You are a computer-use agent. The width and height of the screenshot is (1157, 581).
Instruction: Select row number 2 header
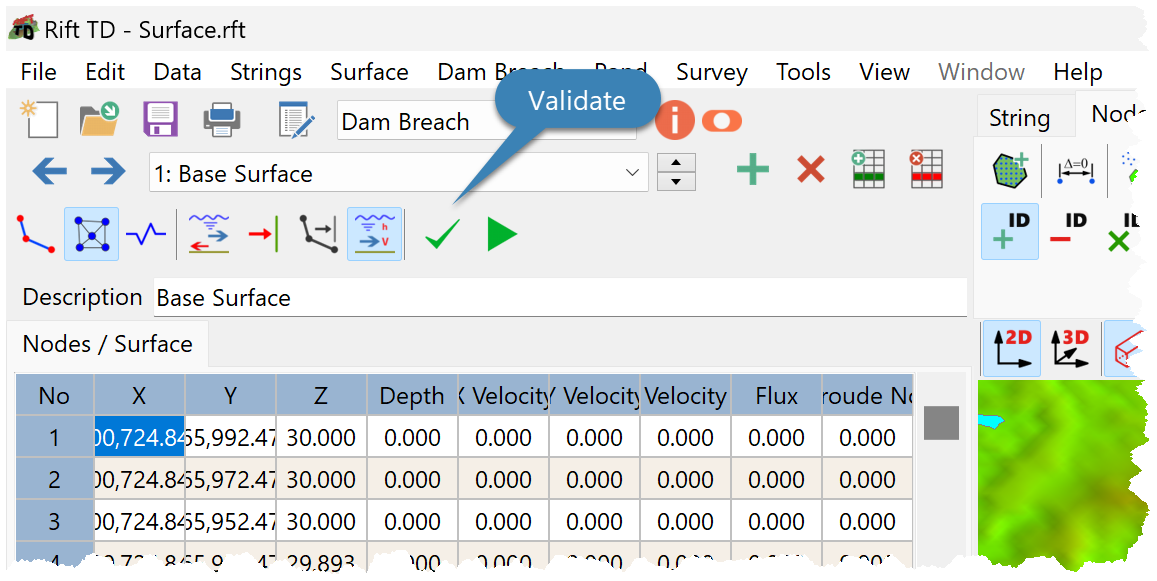coord(55,479)
